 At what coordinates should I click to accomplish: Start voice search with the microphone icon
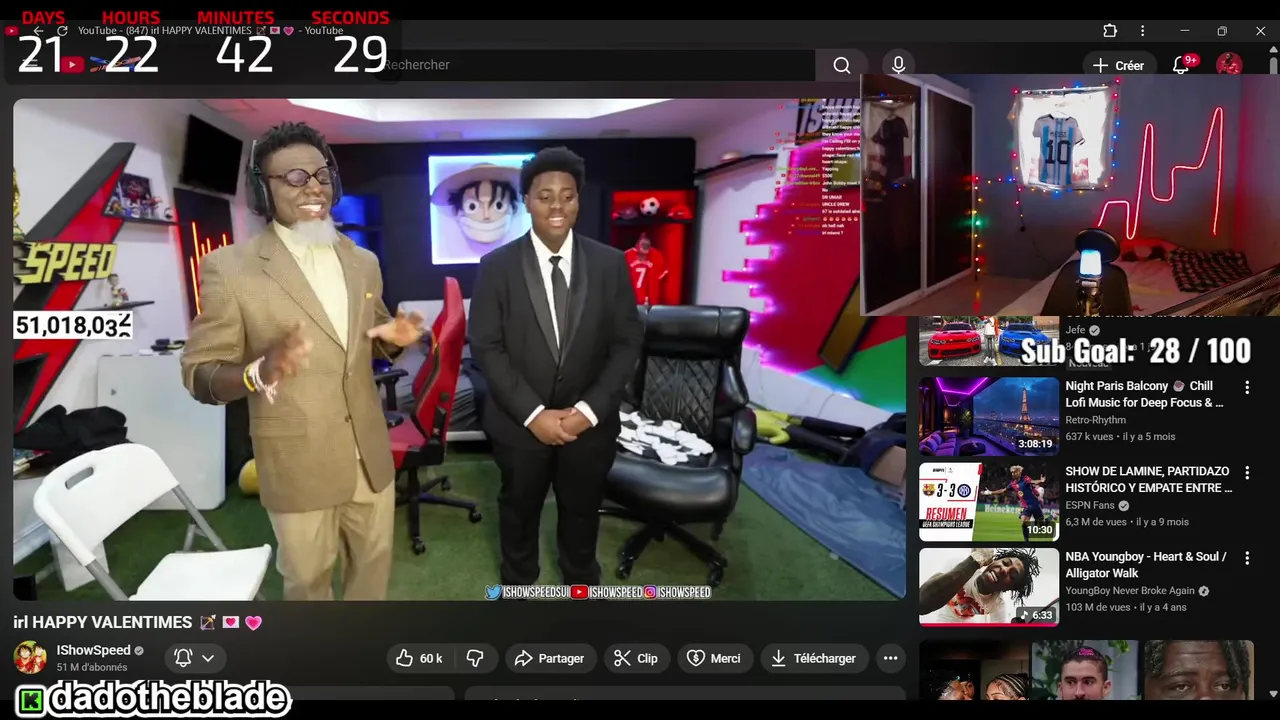tap(898, 65)
